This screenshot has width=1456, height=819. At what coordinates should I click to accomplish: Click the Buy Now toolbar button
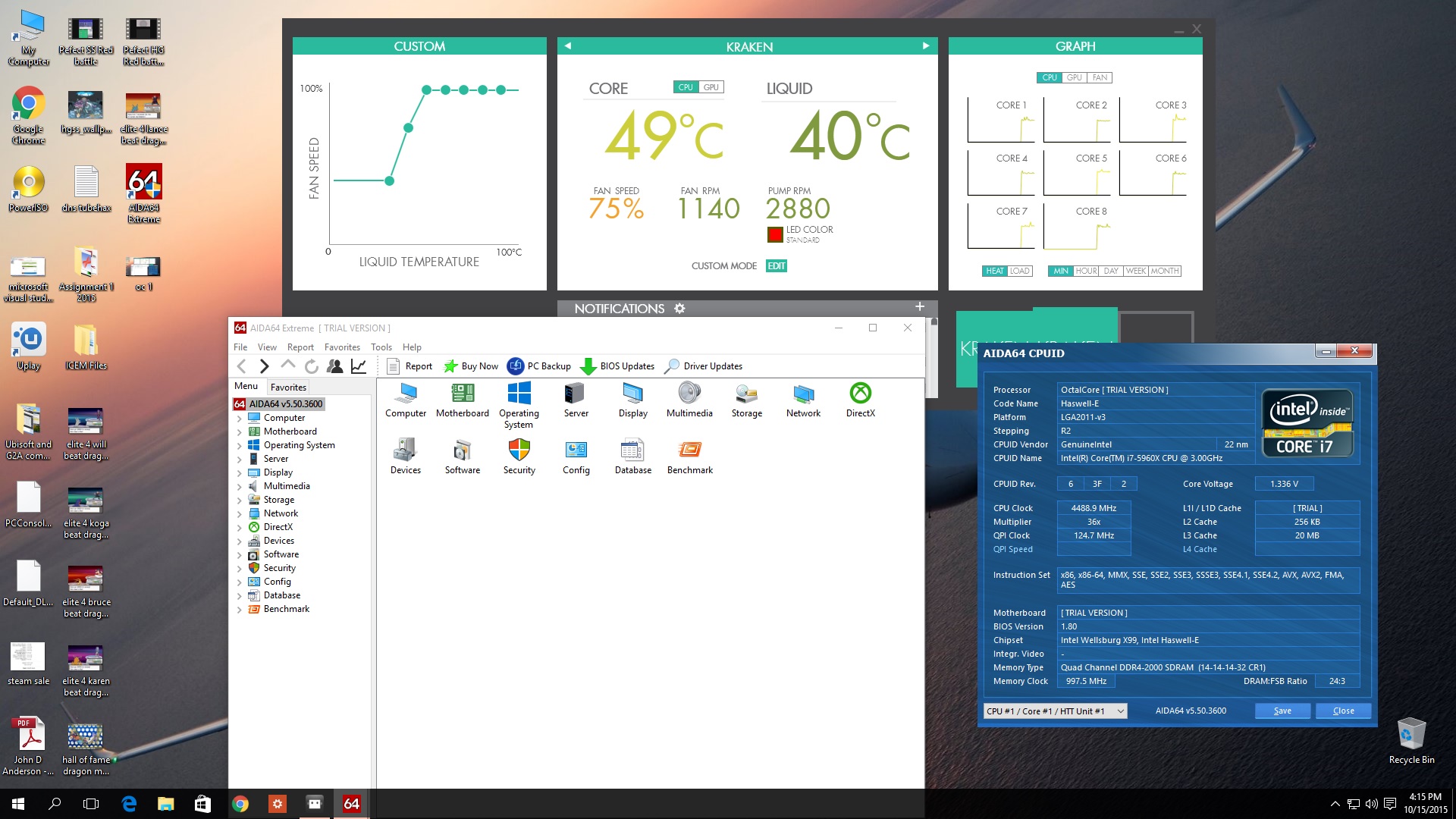click(x=471, y=366)
